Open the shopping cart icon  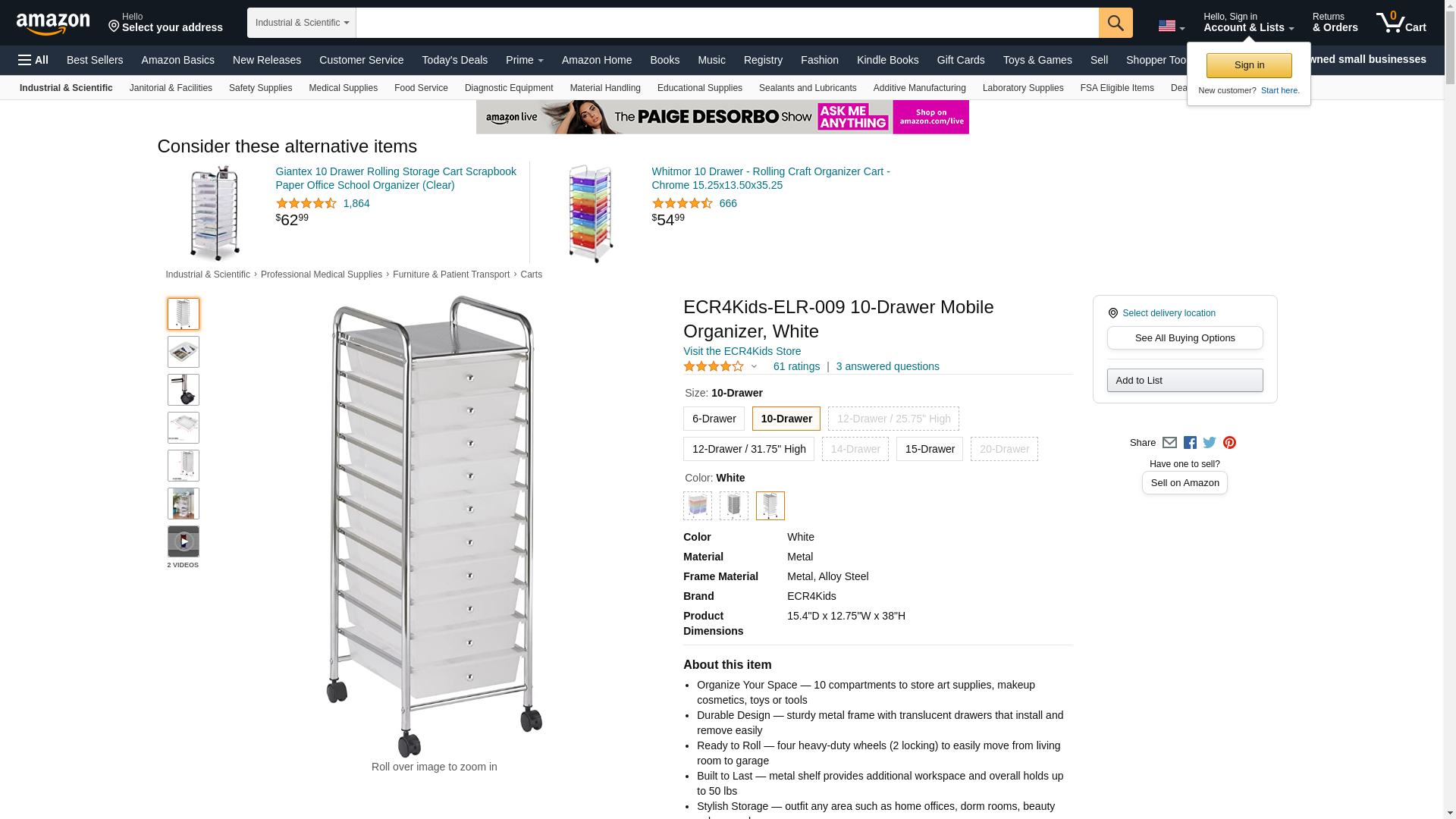1401,23
